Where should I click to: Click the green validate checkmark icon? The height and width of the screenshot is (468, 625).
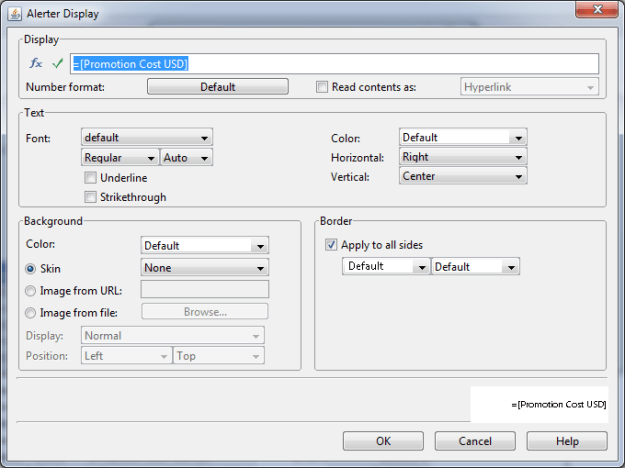click(x=58, y=64)
